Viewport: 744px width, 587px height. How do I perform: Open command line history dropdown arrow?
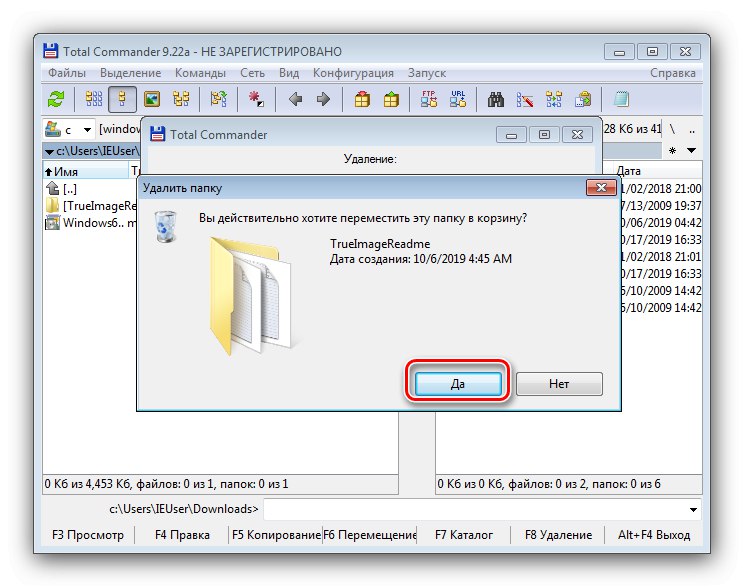pyautogui.click(x=693, y=510)
